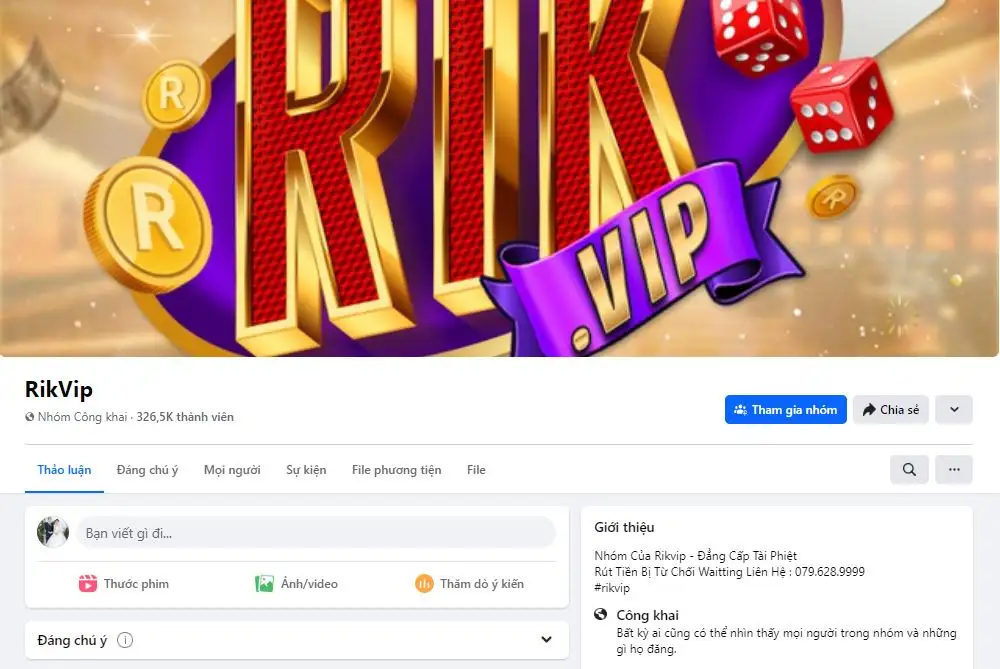Open the three-dots more options button
The width and height of the screenshot is (1000, 669).
953,469
